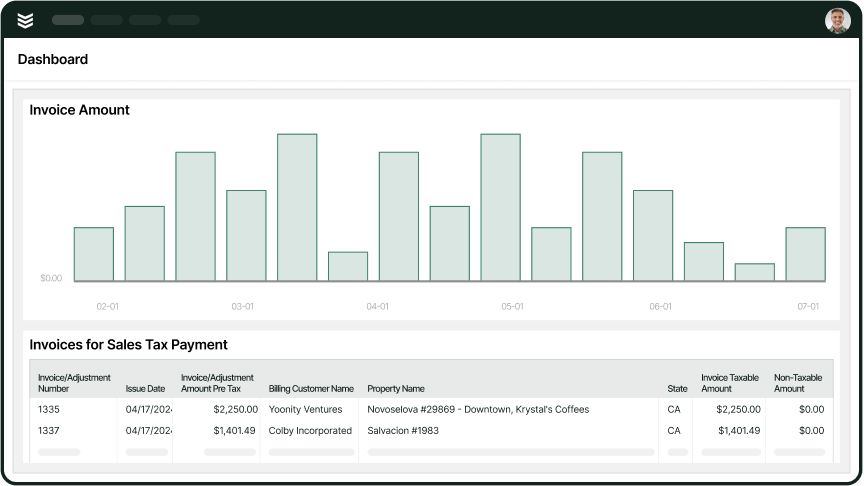Select the first highlighted navigation pill

click(68, 20)
